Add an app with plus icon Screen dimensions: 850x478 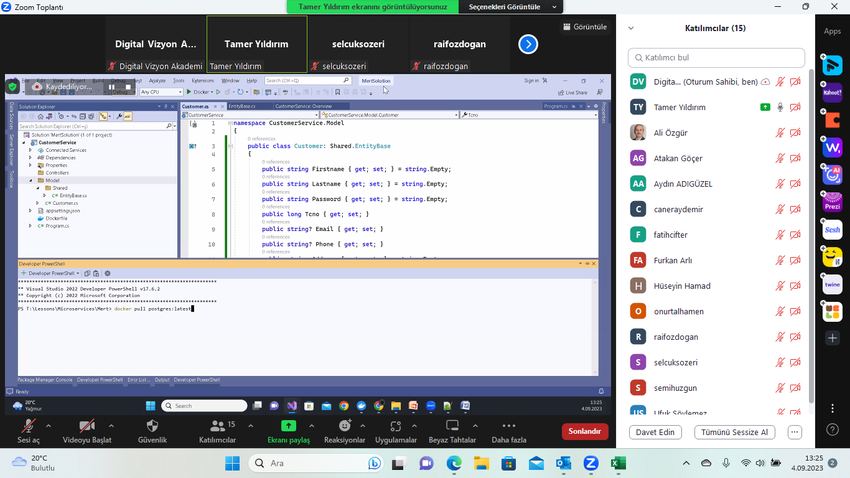click(832, 338)
